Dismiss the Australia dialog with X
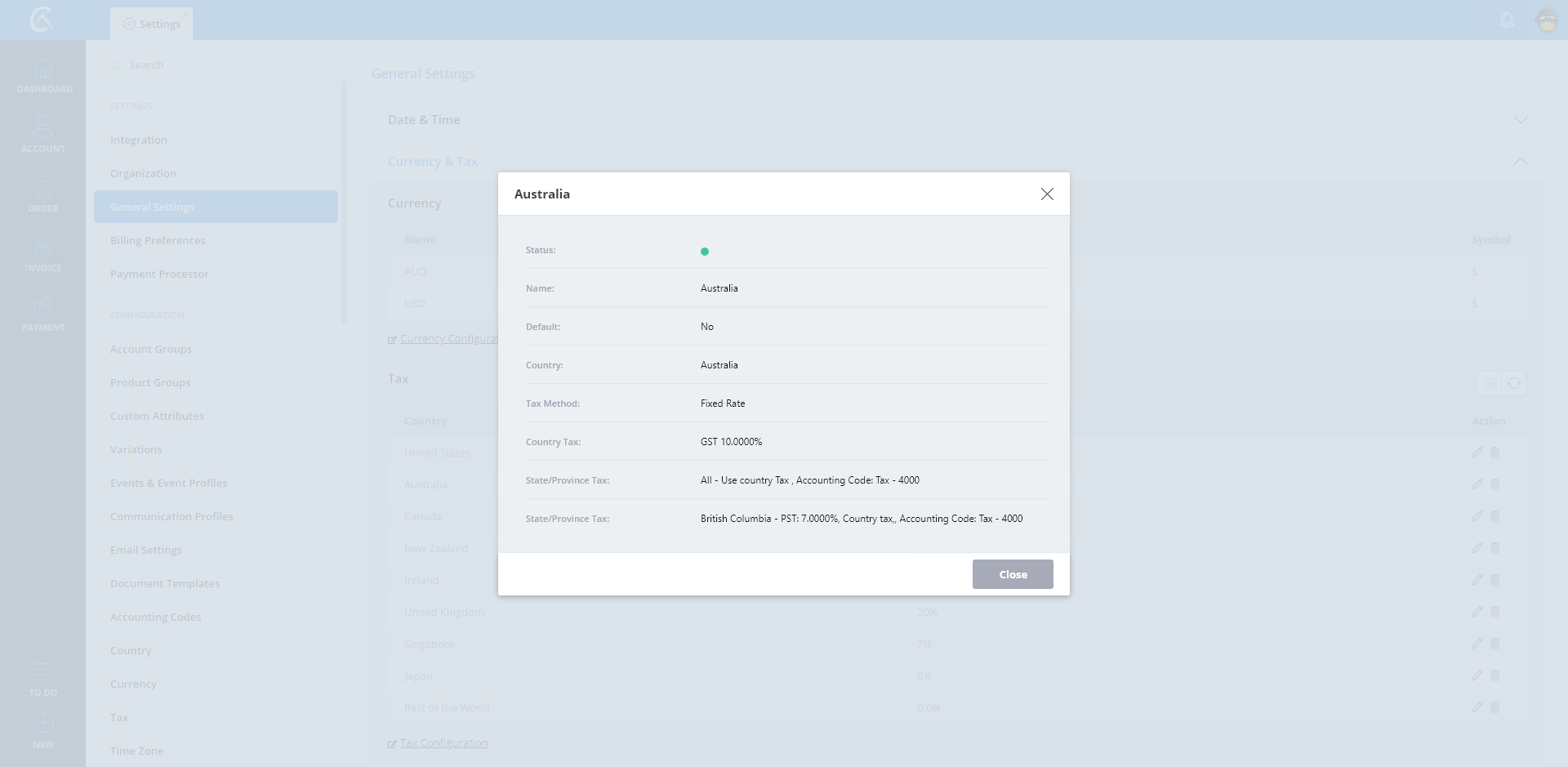The width and height of the screenshot is (1568, 767). pyautogui.click(x=1047, y=194)
